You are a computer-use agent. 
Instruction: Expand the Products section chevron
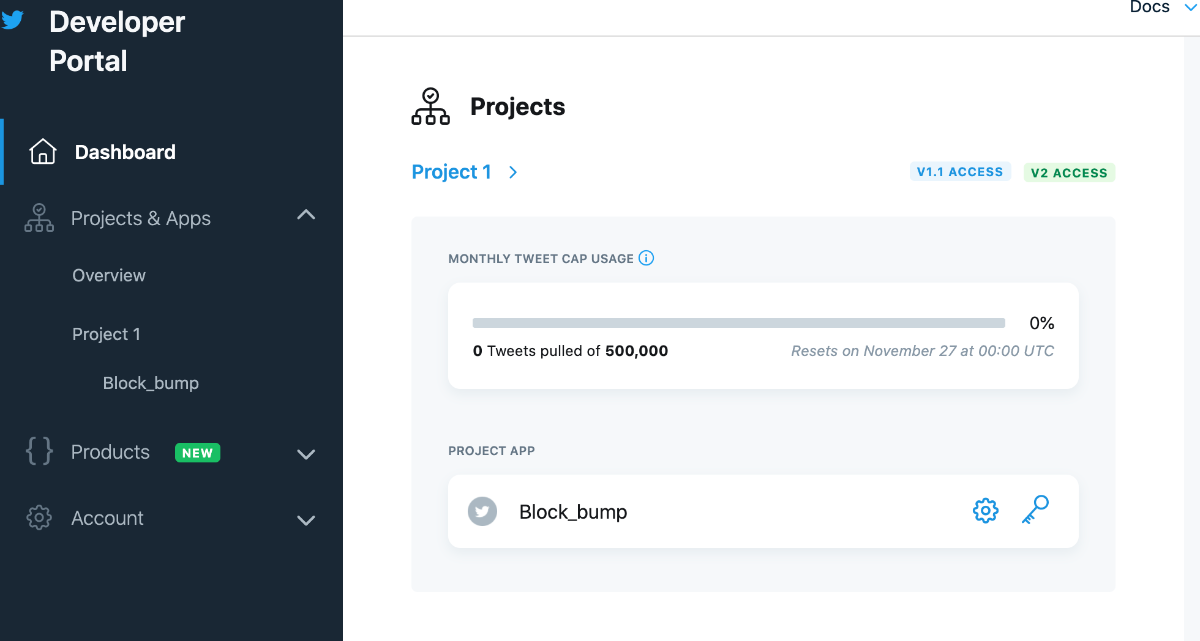pos(307,454)
